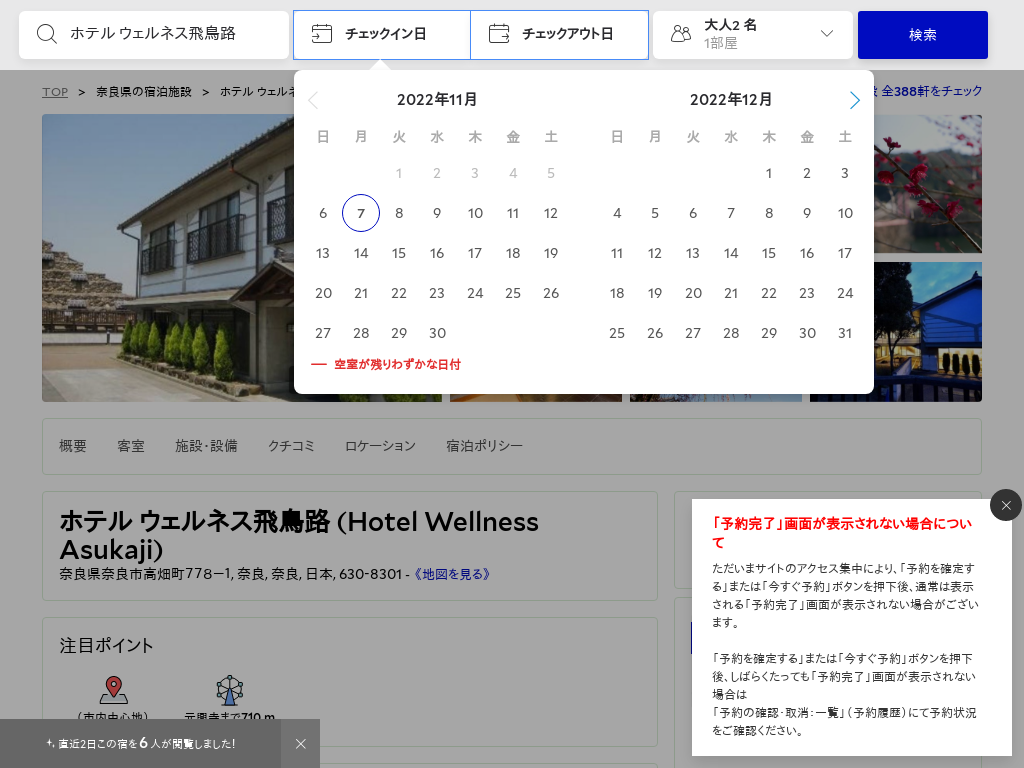Image resolution: width=1024 pixels, height=768 pixels.
Task: Open the ロケーション tab
Action: (x=380, y=446)
